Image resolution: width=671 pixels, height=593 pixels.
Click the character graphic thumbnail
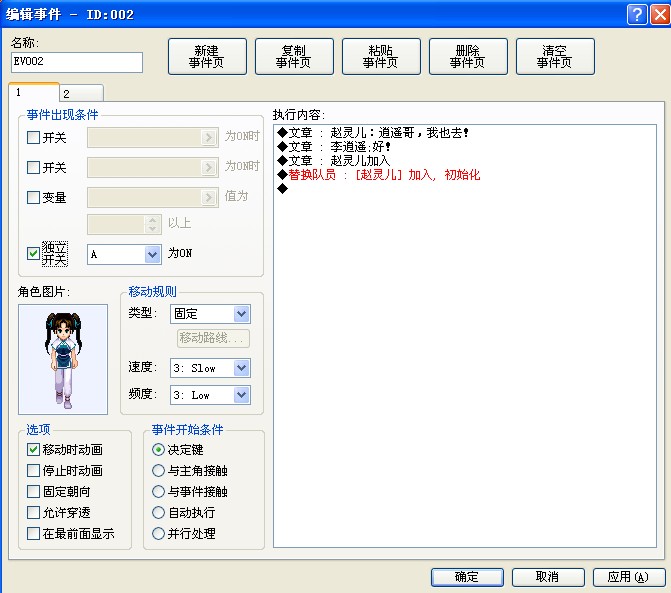63,359
